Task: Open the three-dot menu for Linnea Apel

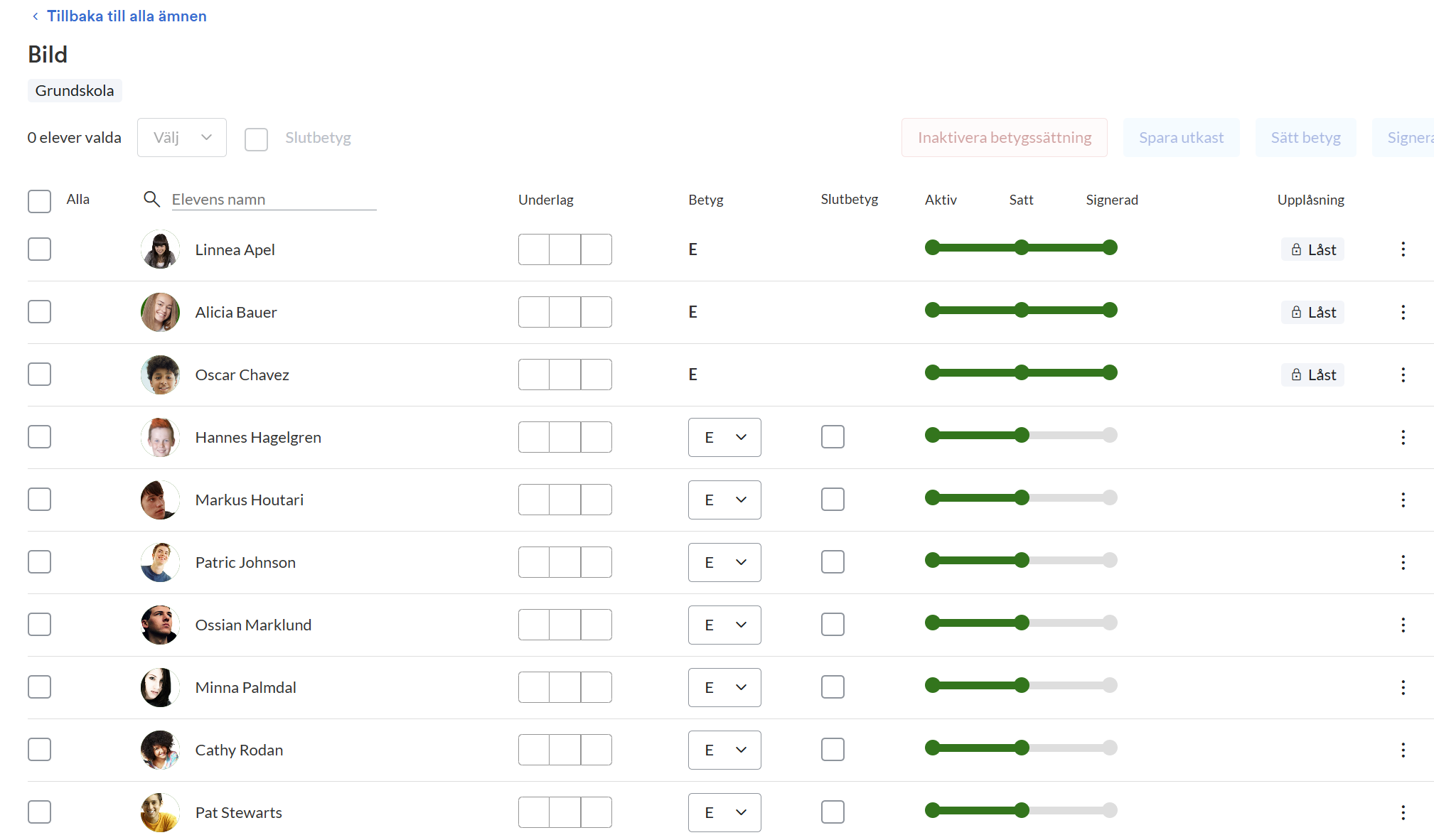Action: [x=1403, y=249]
